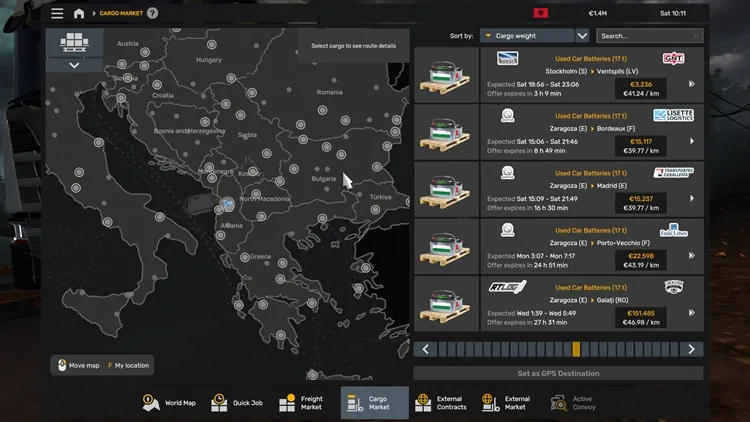Expand Zaragoza to Galați offer arrows
The image size is (750, 422).
click(692, 312)
